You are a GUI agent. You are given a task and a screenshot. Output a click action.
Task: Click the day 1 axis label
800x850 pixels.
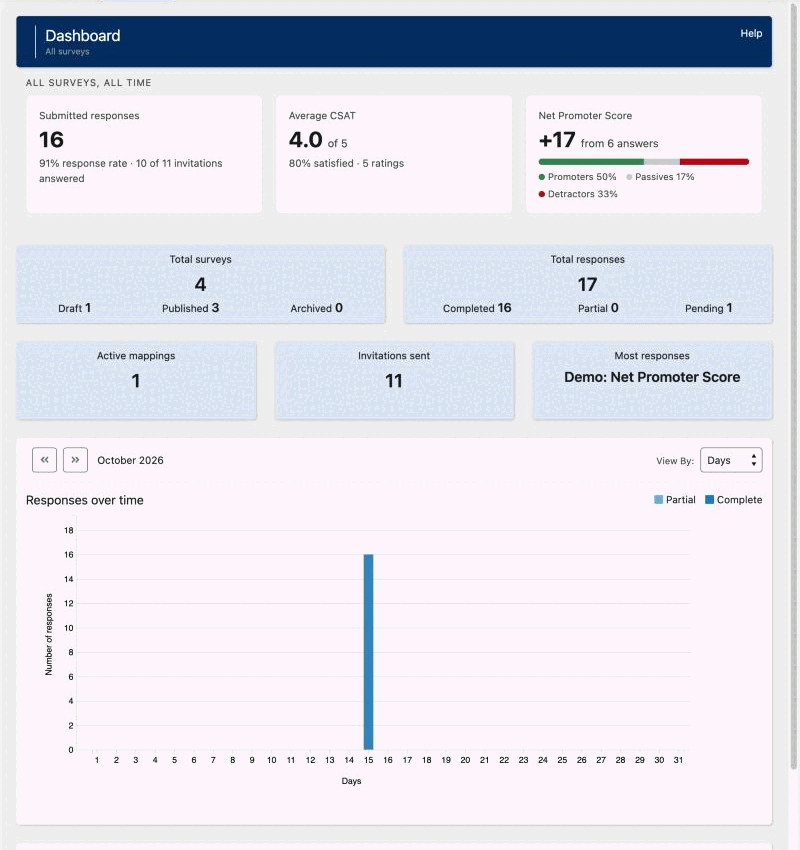[x=97, y=760]
